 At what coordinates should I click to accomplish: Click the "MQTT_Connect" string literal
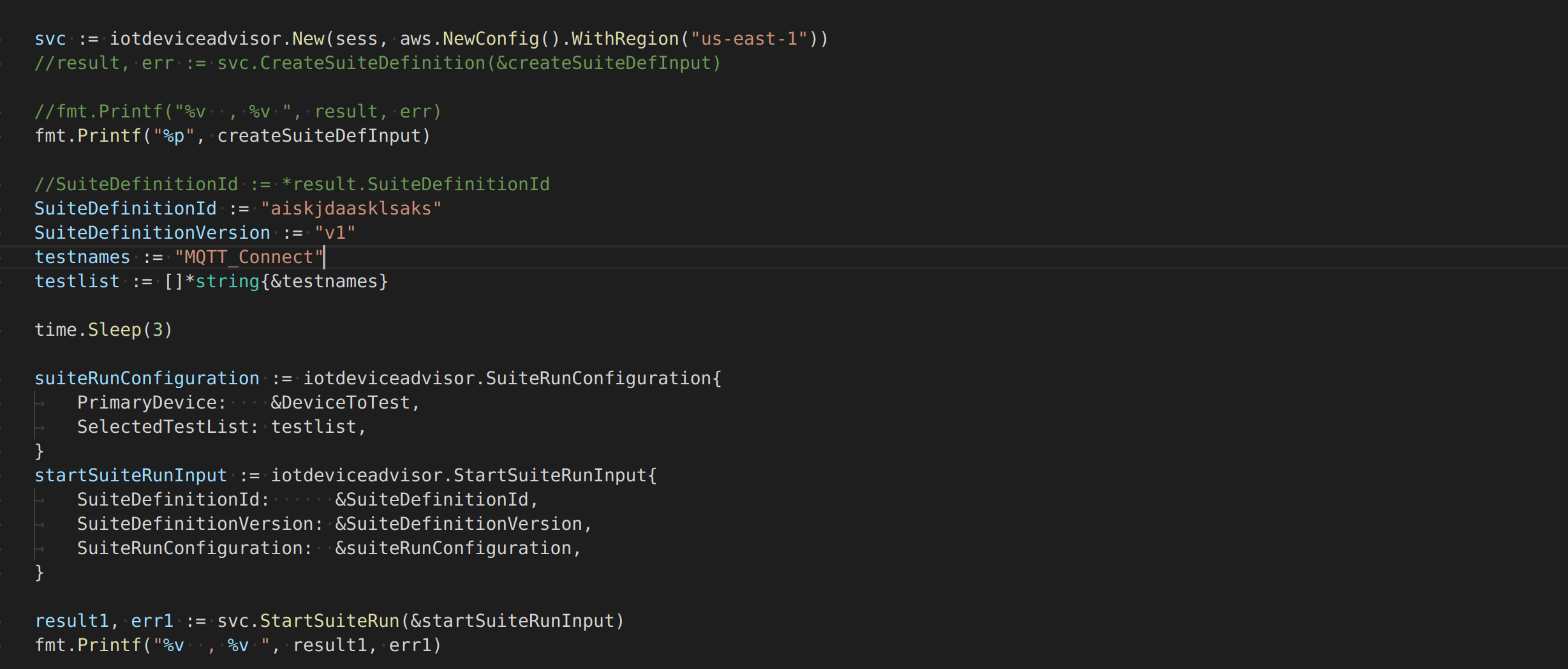(249, 257)
